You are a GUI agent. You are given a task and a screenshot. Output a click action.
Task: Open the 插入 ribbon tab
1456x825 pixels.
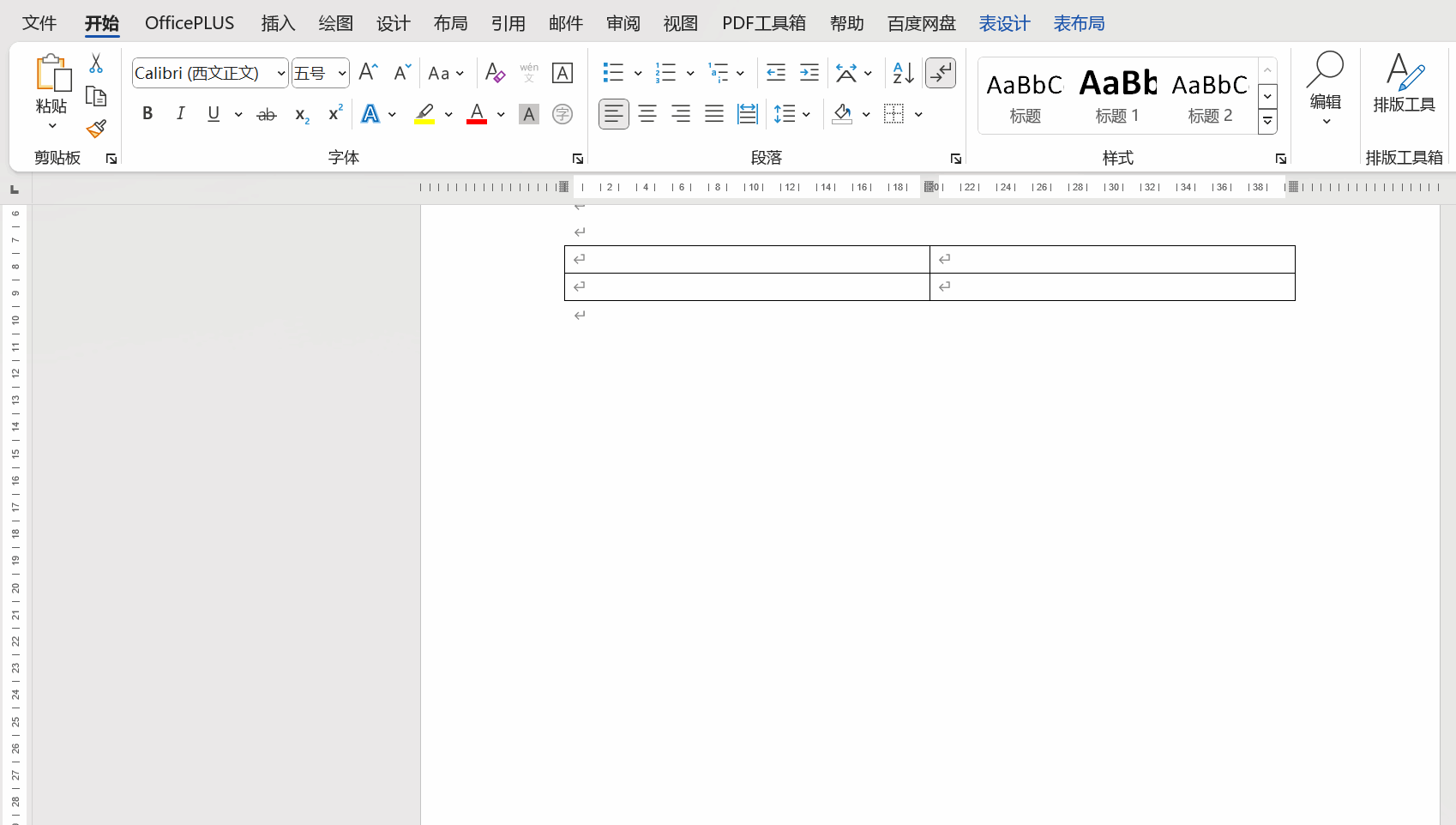click(278, 23)
